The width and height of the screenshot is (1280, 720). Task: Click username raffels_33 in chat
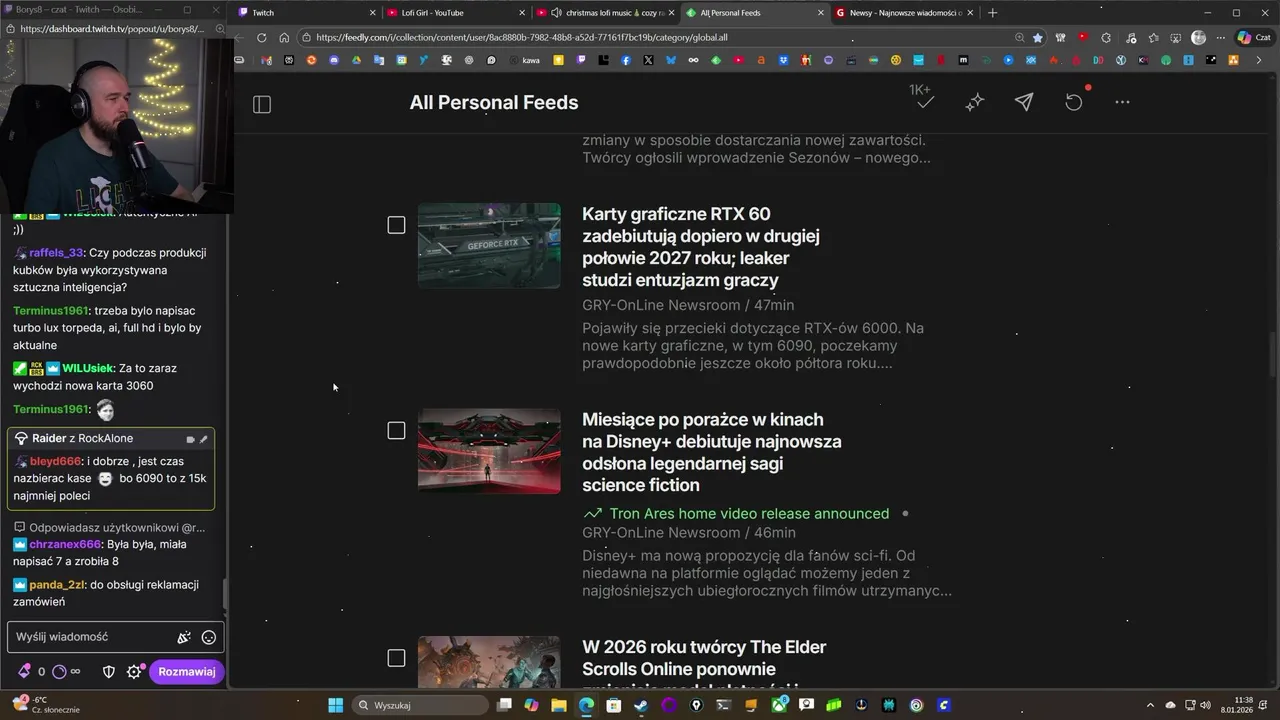(x=56, y=253)
